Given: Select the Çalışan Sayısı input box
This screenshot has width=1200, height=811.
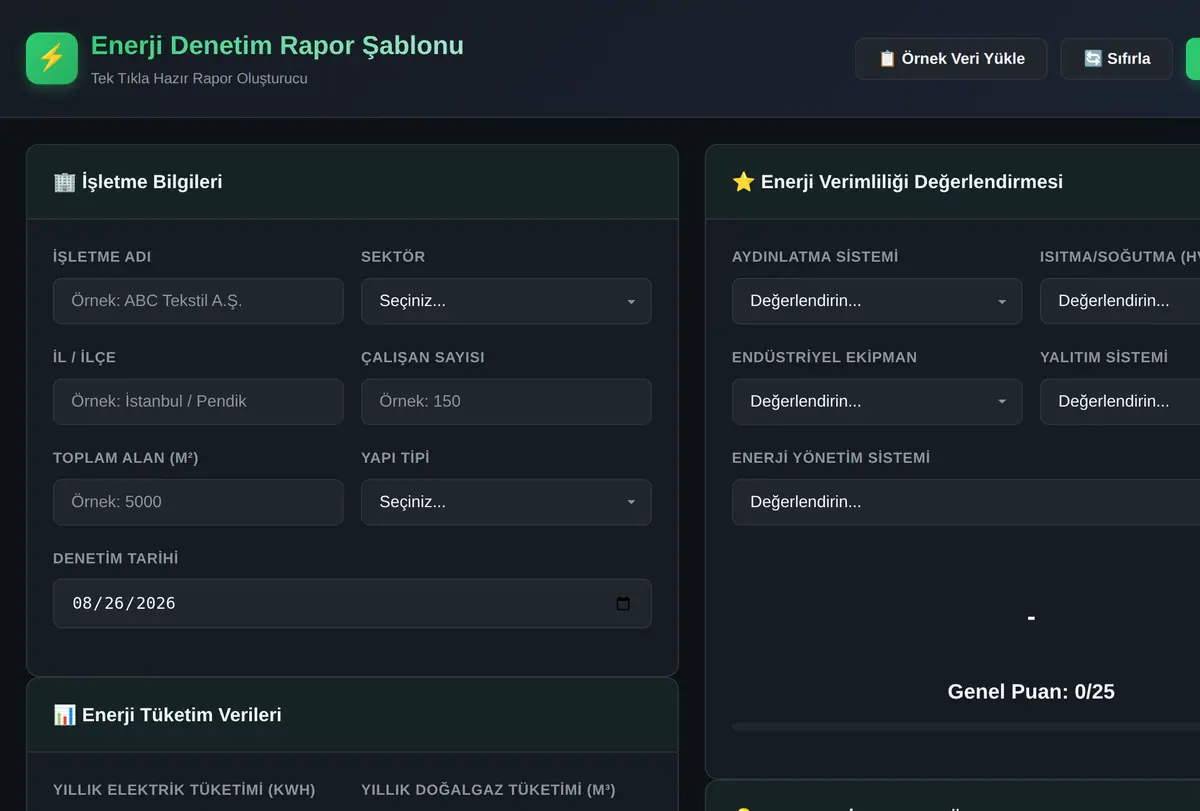Looking at the screenshot, I should pyautogui.click(x=506, y=401).
